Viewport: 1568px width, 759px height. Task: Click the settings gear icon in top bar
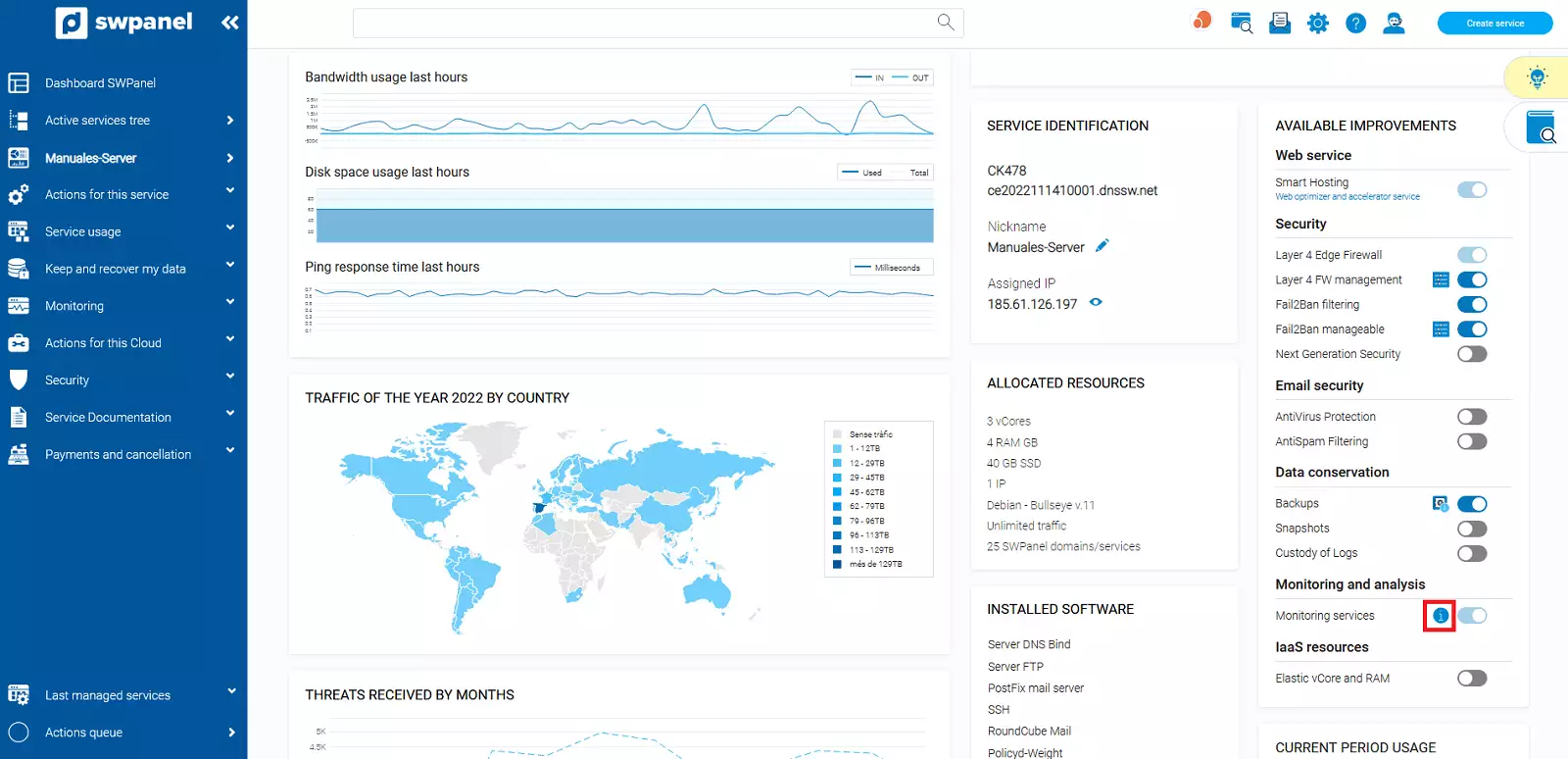1318,24
